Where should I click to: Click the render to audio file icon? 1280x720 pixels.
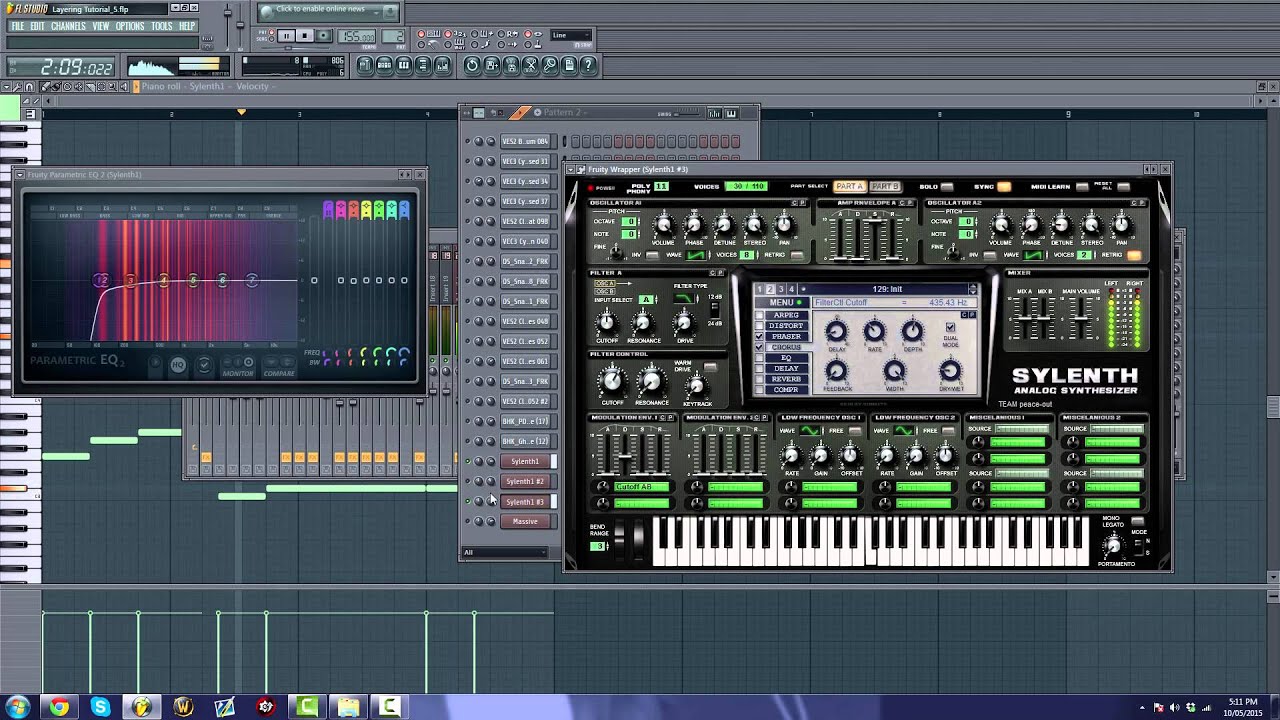tap(511, 65)
